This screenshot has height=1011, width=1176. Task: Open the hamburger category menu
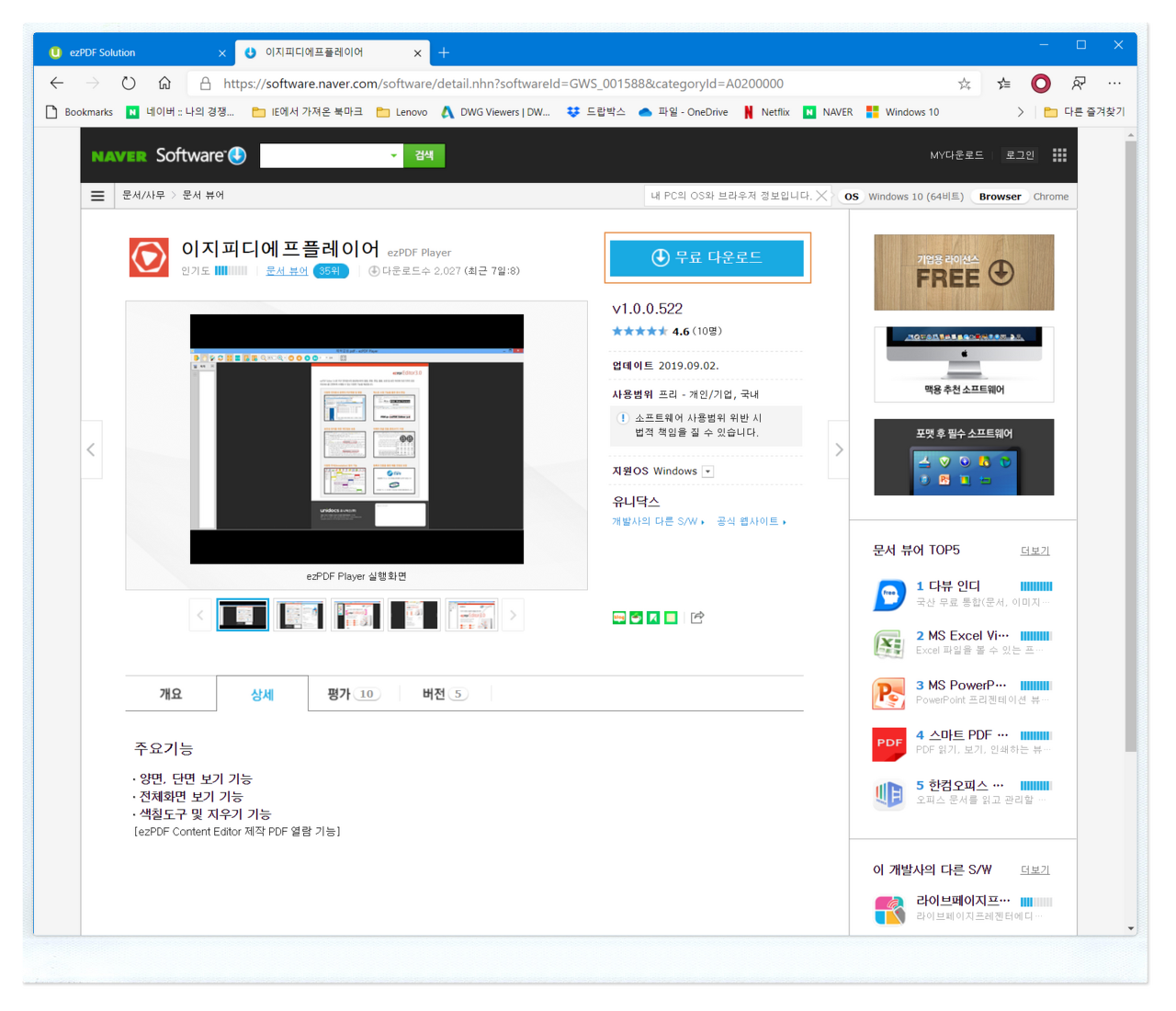[x=97, y=196]
